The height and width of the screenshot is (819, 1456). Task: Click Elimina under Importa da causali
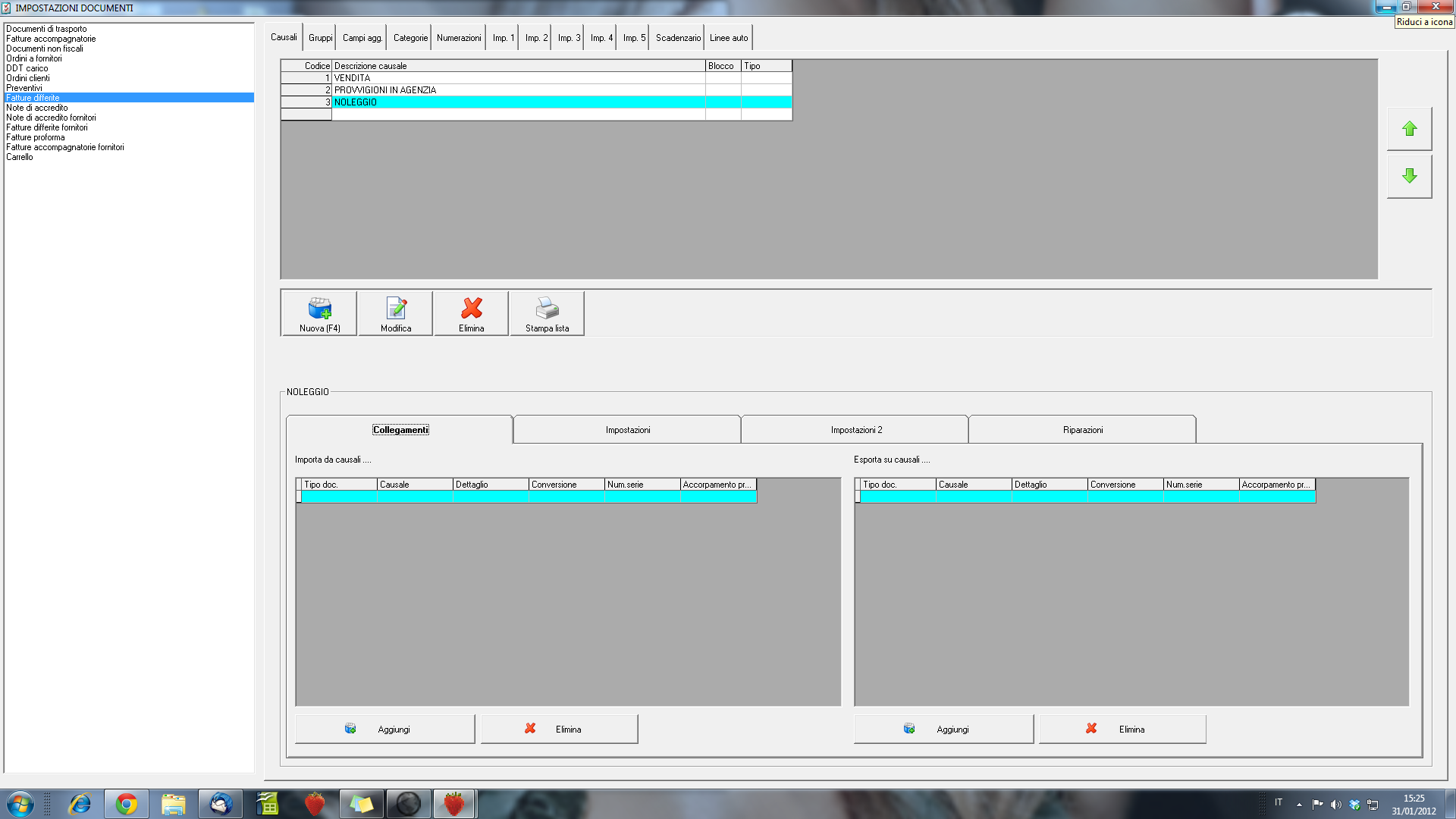coord(559,729)
